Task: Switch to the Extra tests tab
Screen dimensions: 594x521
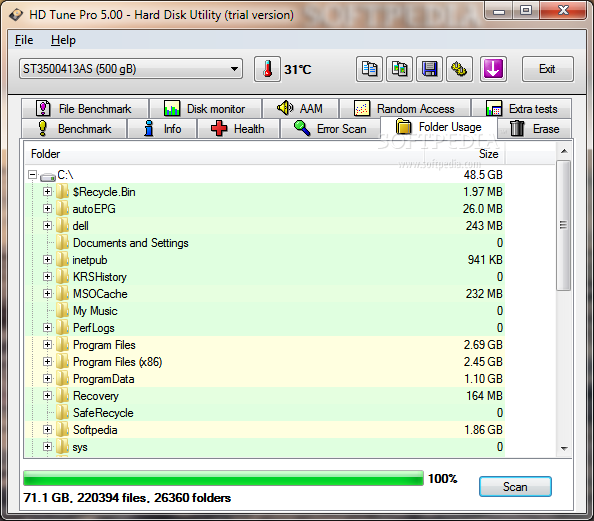Action: (522, 109)
